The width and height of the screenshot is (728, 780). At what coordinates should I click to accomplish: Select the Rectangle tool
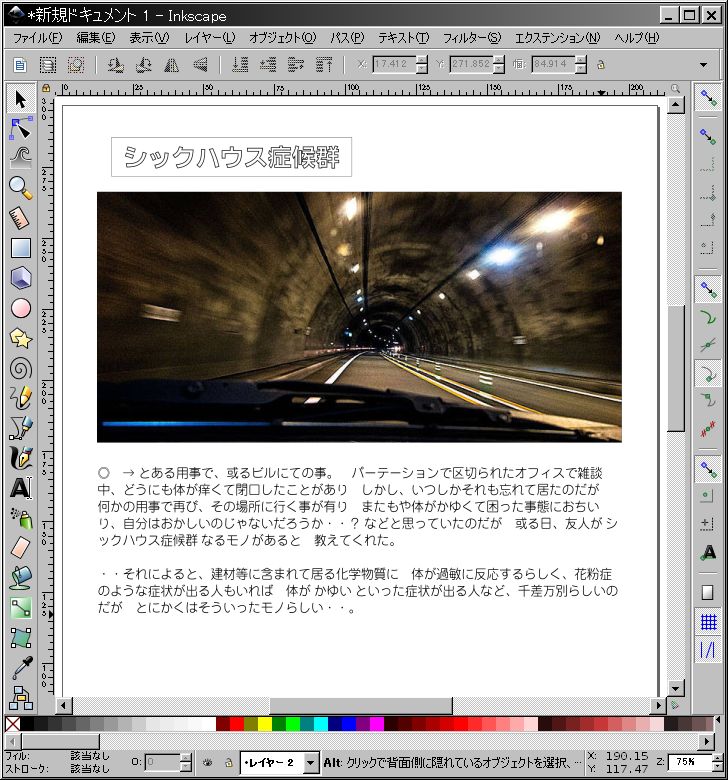(x=20, y=248)
